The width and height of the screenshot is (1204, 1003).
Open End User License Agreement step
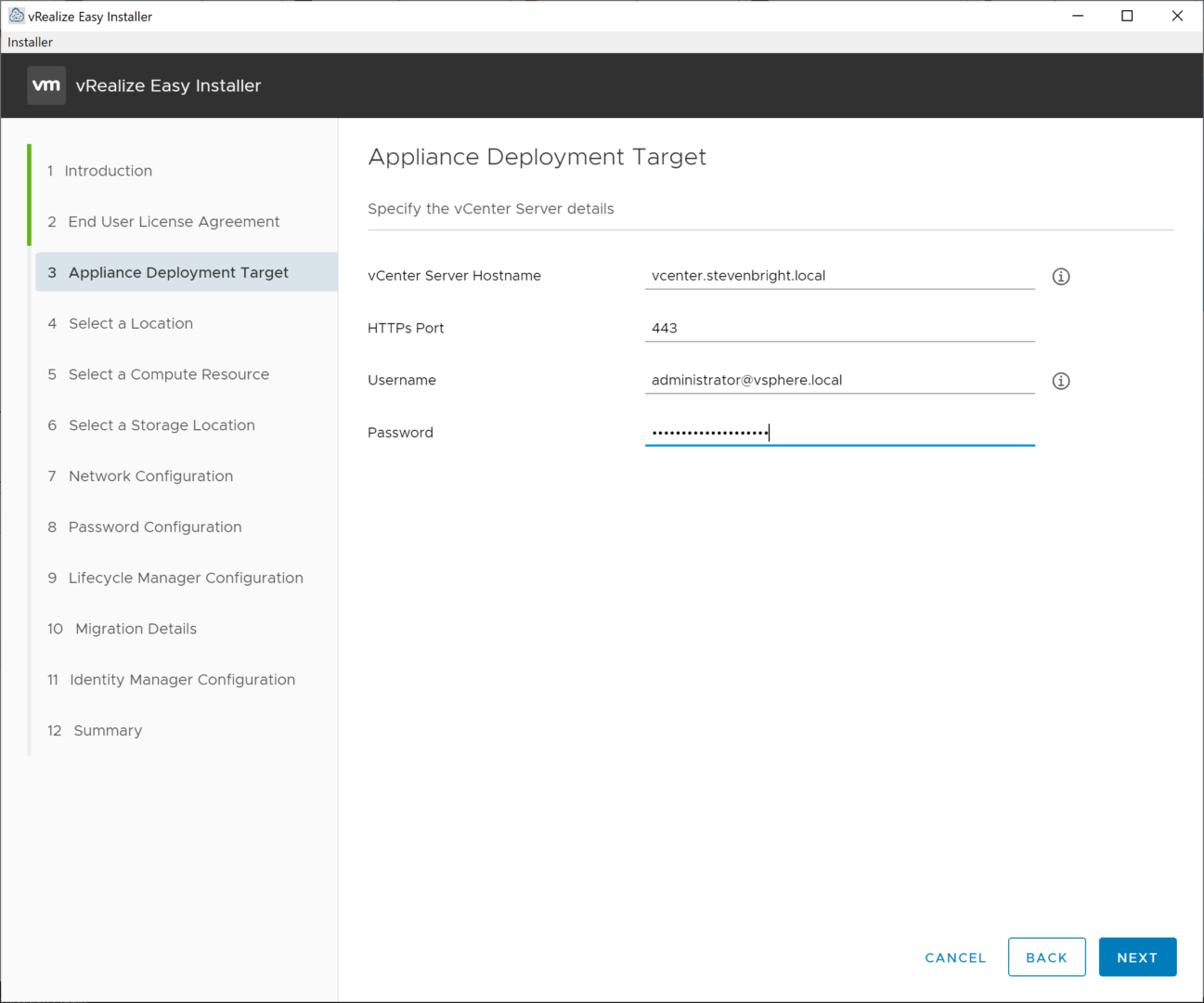click(x=174, y=222)
